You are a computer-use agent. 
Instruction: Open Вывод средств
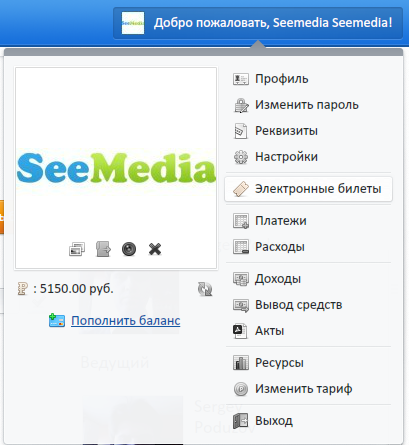coord(298,305)
